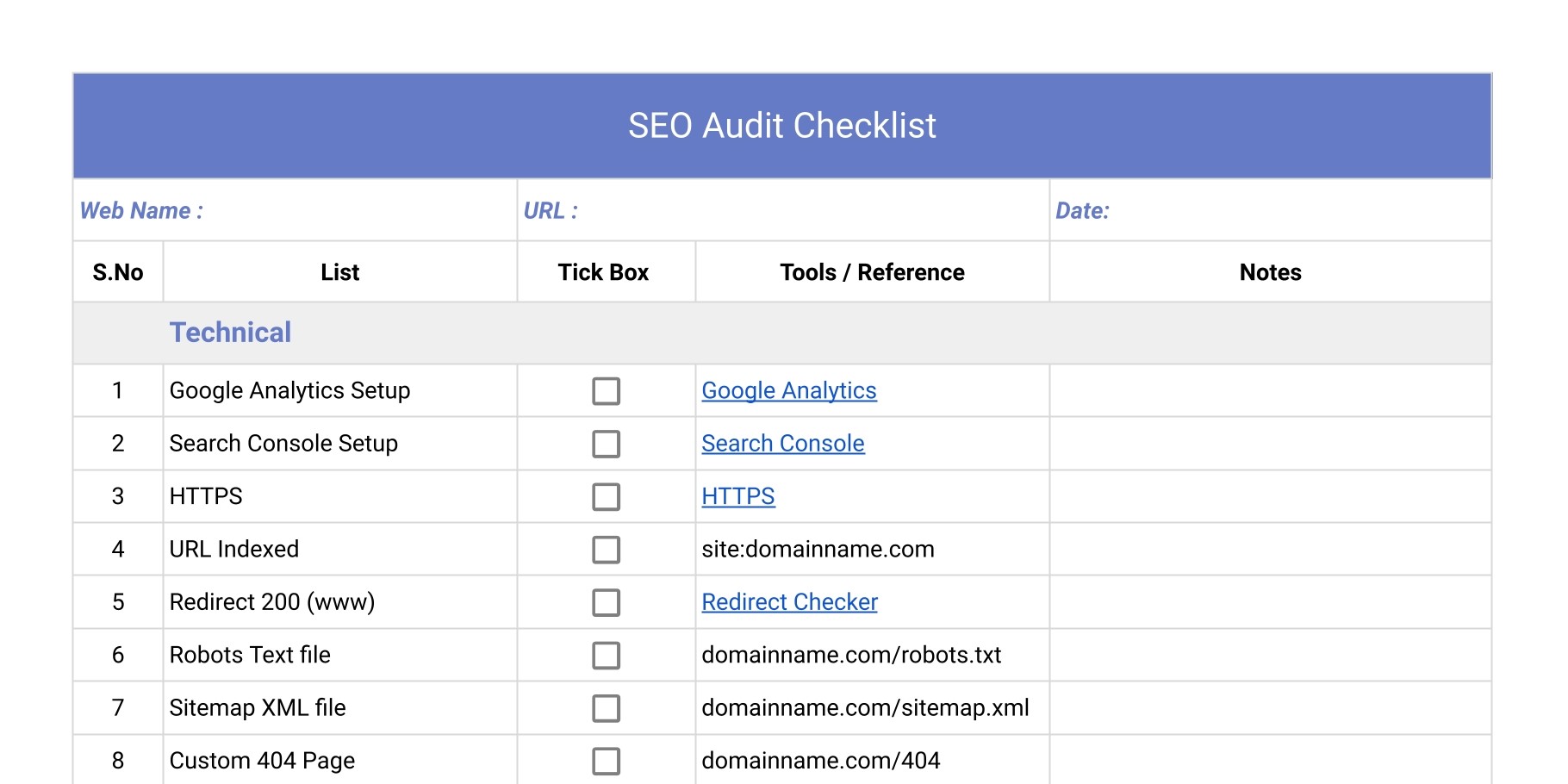The image size is (1568, 784).
Task: Enable the HTTPS checkbox
Action: click(x=606, y=496)
